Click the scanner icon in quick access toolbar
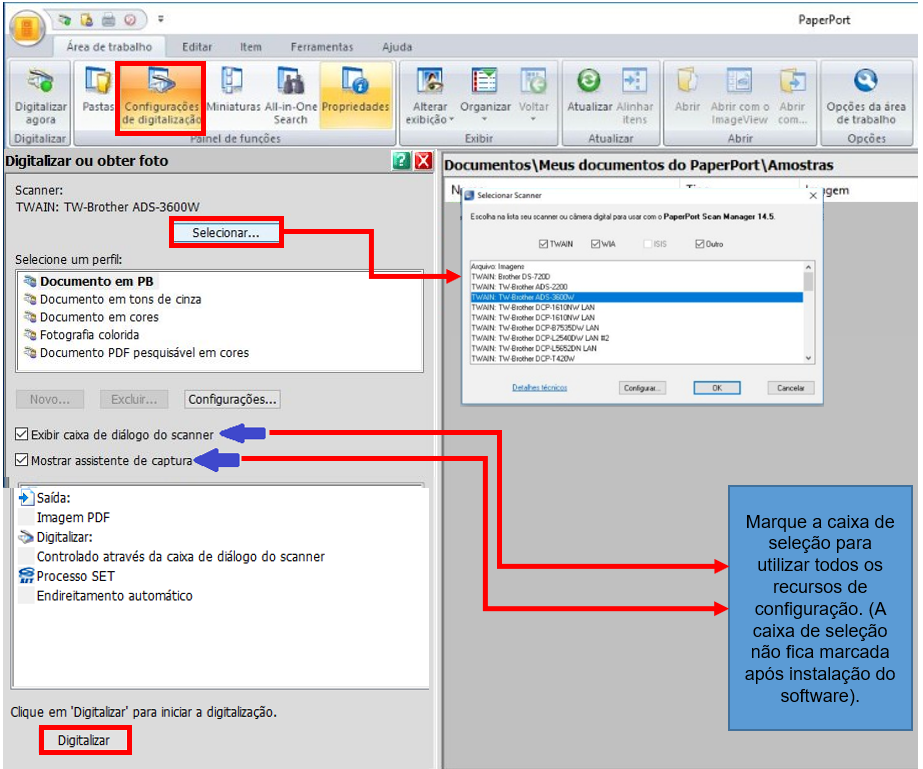The image size is (923, 769). [65, 20]
